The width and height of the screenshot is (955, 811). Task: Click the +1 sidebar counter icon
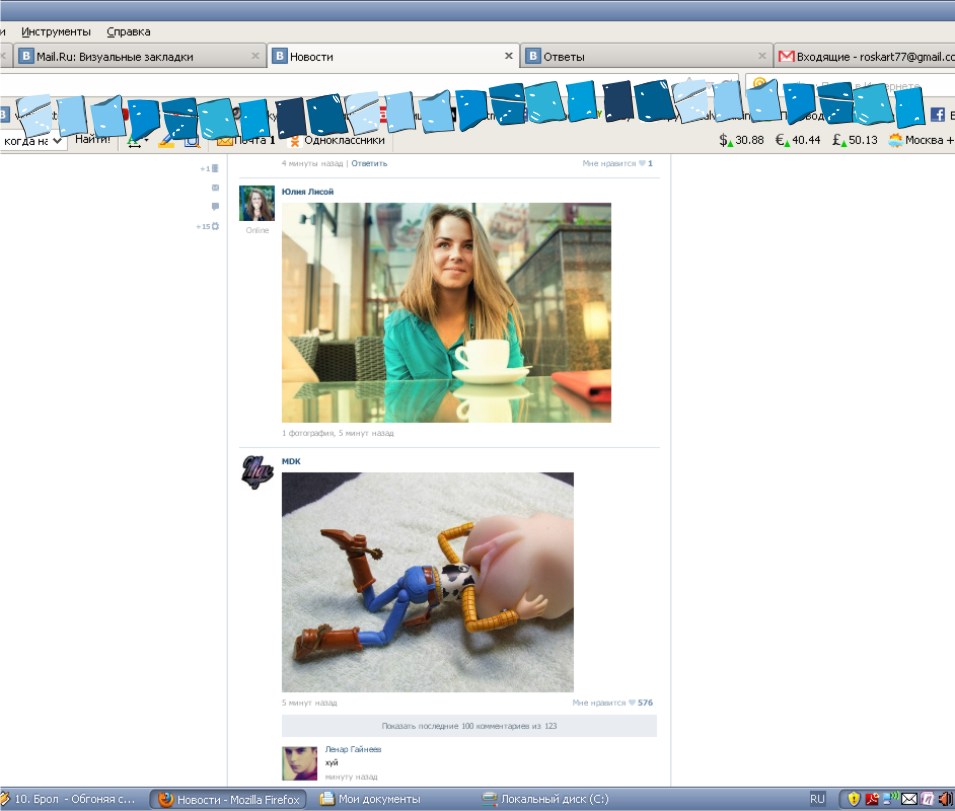point(215,168)
